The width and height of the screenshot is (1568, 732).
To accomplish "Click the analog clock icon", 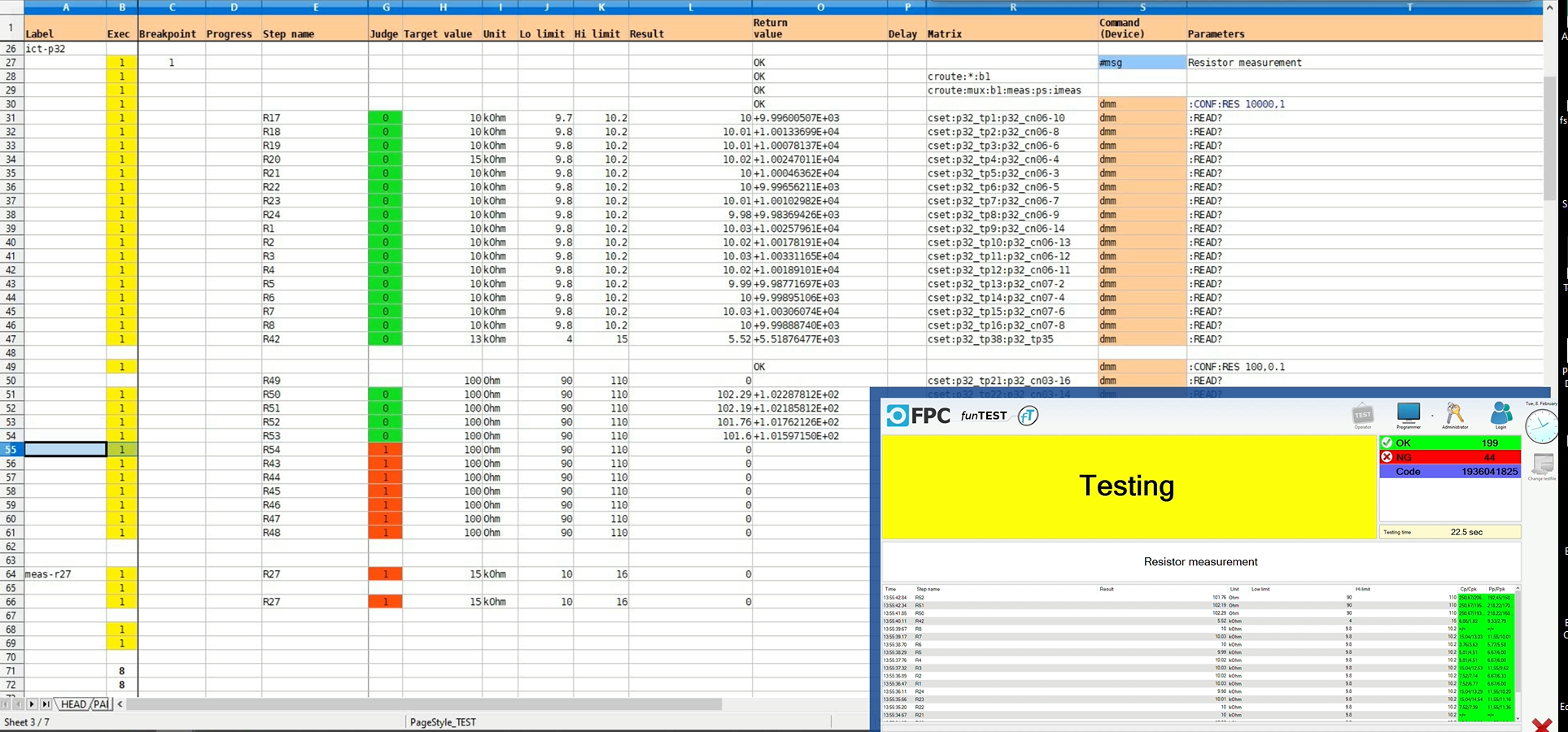I will [1541, 425].
